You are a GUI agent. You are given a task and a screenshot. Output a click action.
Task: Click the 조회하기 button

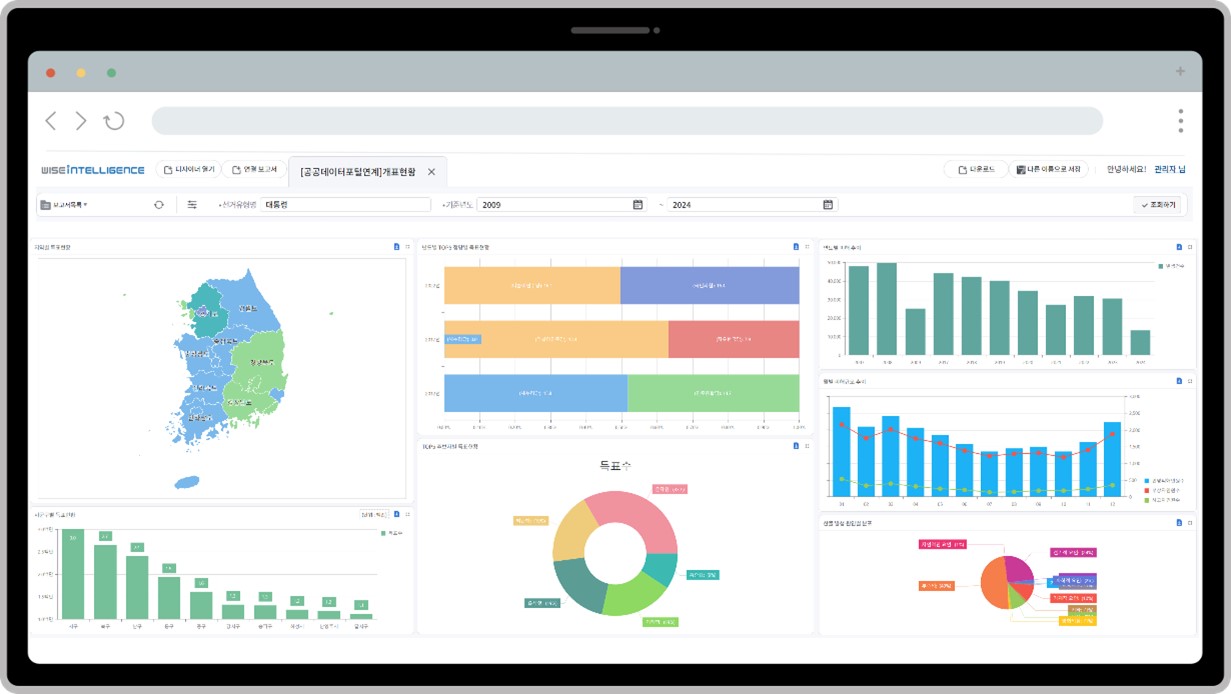click(x=1158, y=205)
